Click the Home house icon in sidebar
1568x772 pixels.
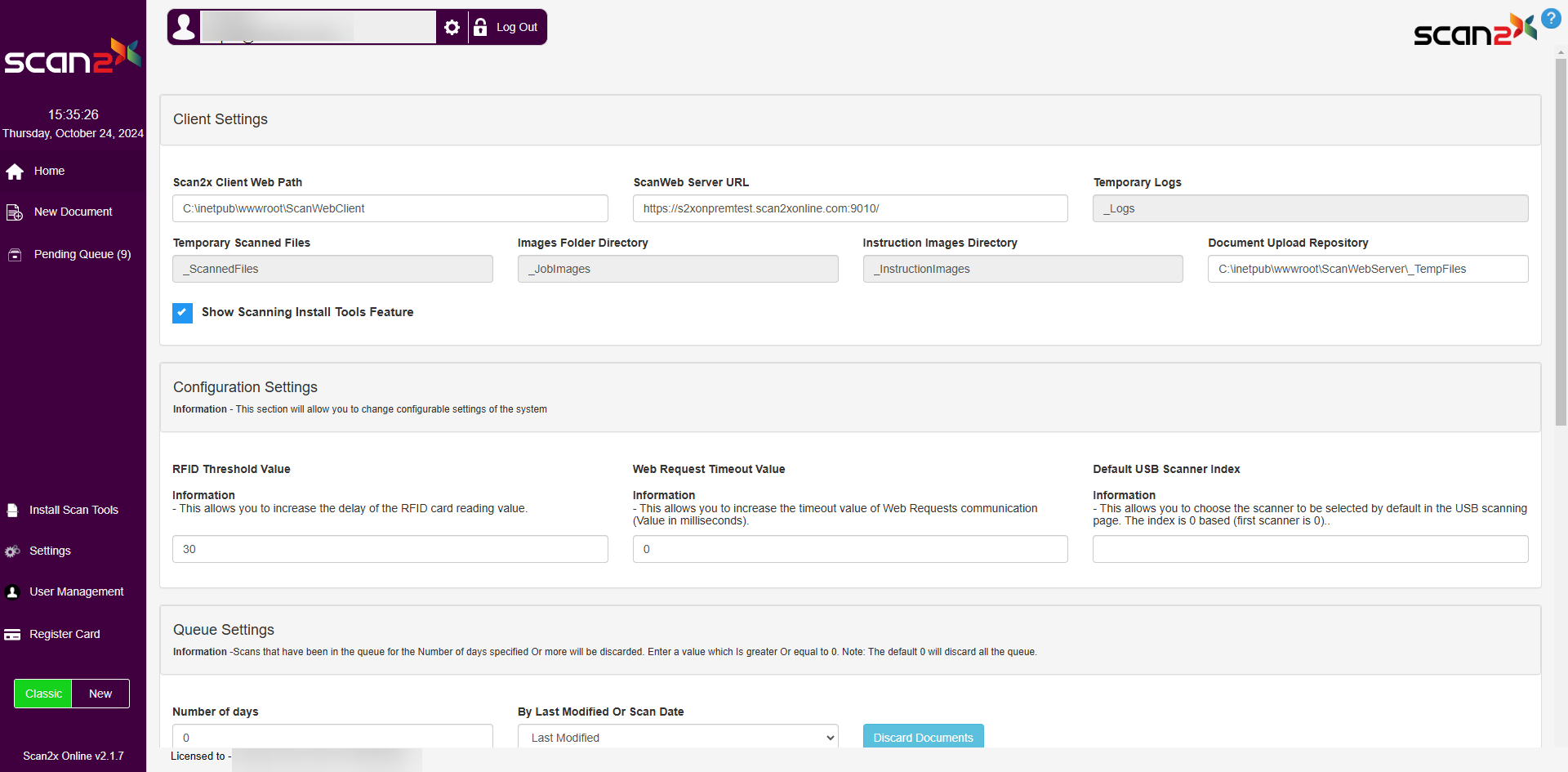coord(15,172)
